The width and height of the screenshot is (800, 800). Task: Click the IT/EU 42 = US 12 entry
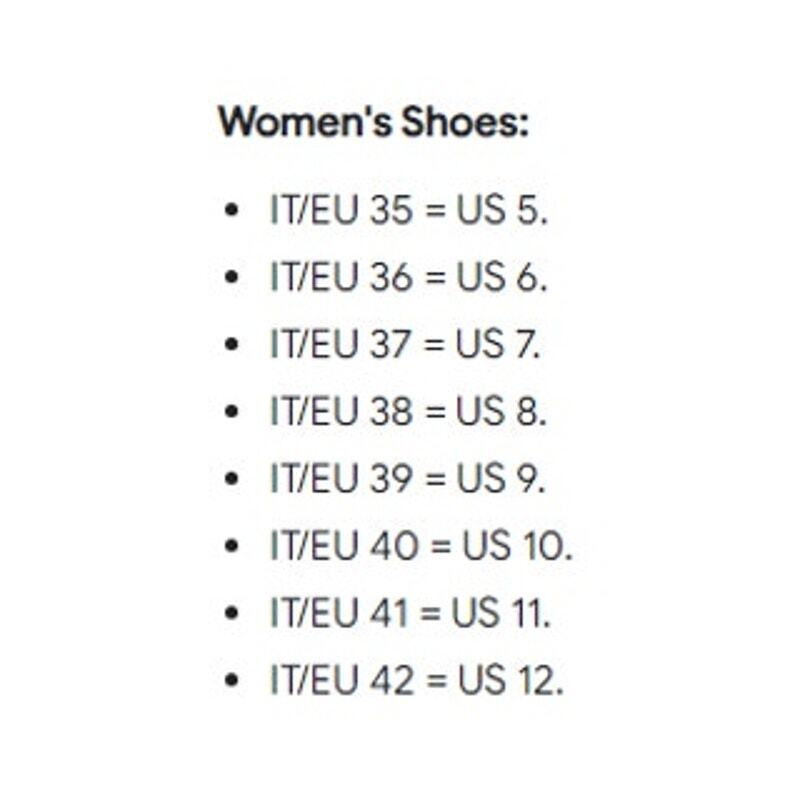(x=417, y=680)
